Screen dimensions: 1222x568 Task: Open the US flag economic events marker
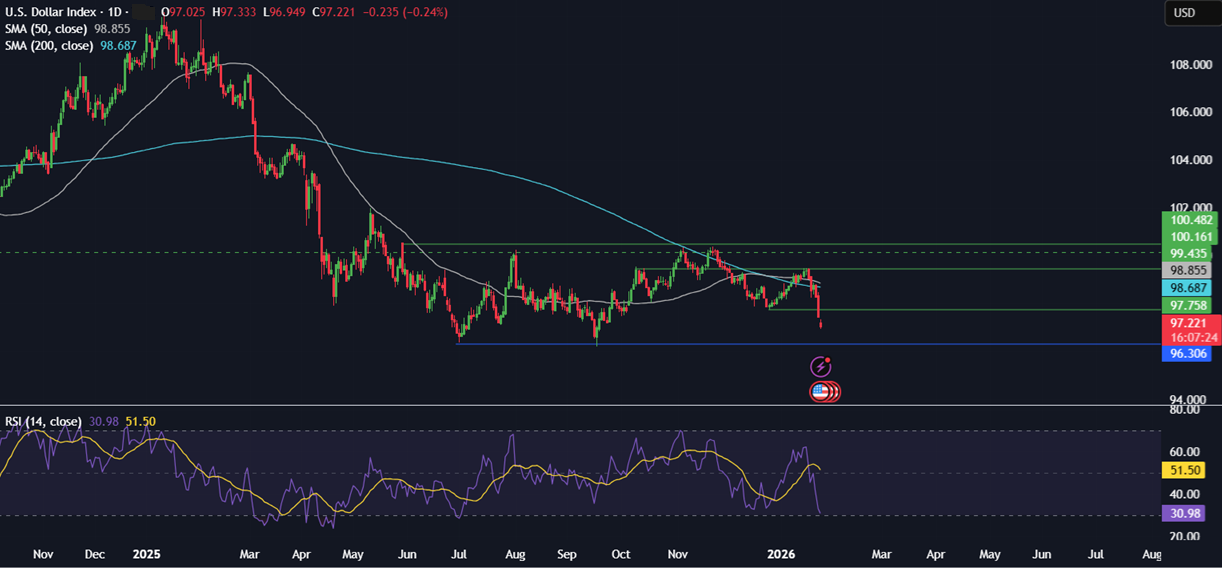[822, 392]
